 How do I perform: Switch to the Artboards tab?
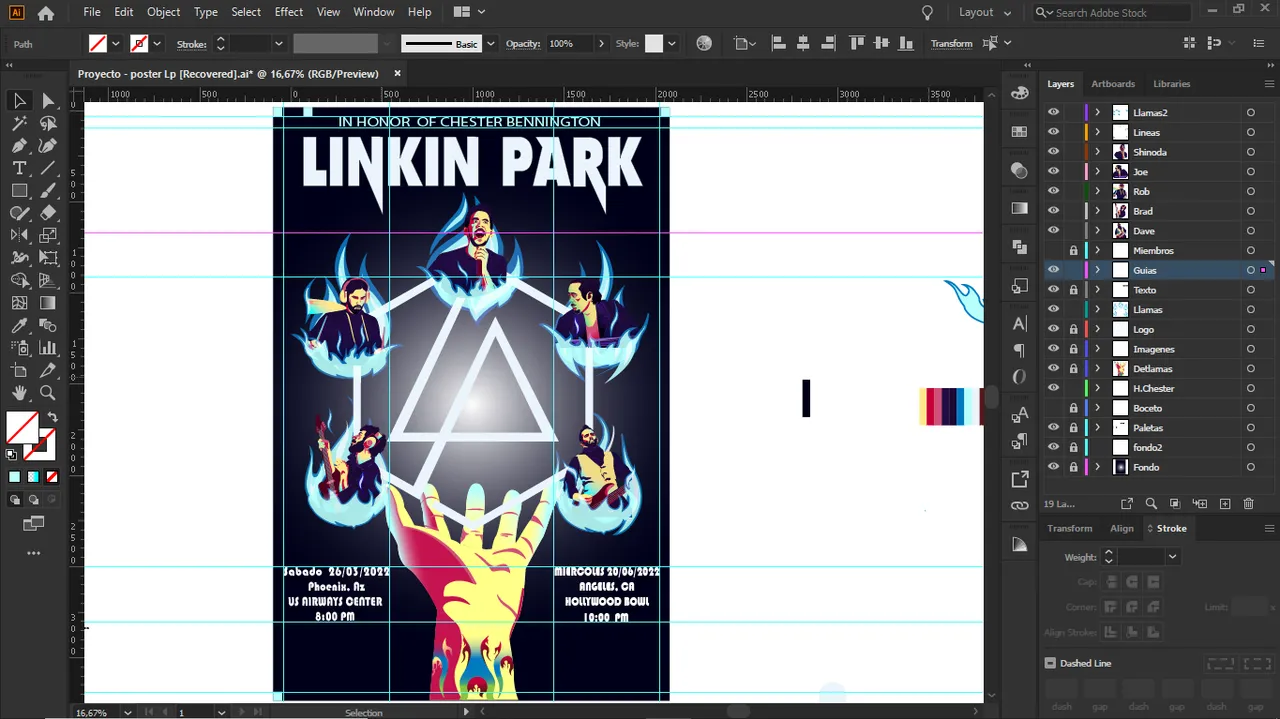[x=1113, y=84]
